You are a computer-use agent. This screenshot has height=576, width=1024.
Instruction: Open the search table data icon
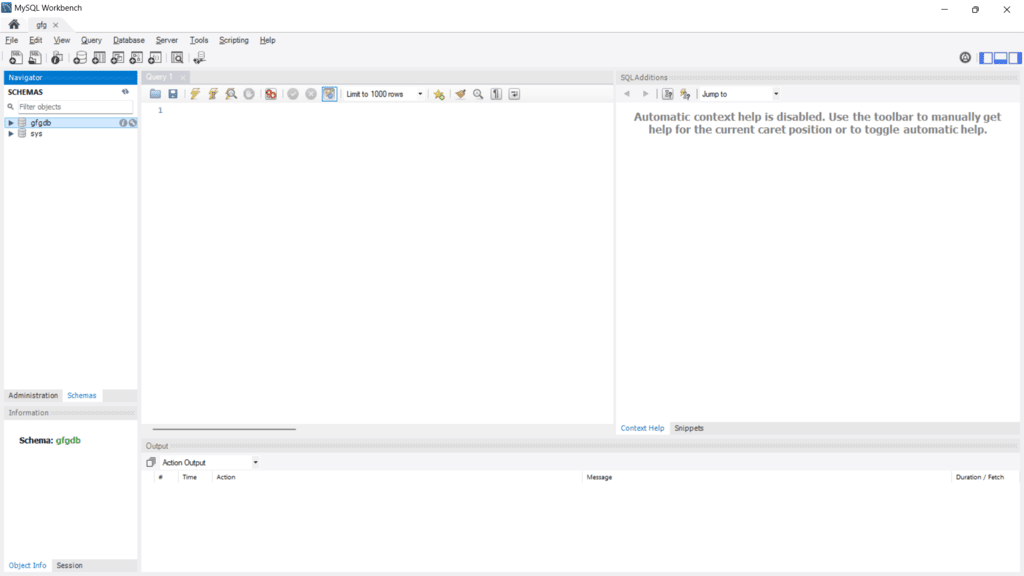pyautogui.click(x=177, y=58)
